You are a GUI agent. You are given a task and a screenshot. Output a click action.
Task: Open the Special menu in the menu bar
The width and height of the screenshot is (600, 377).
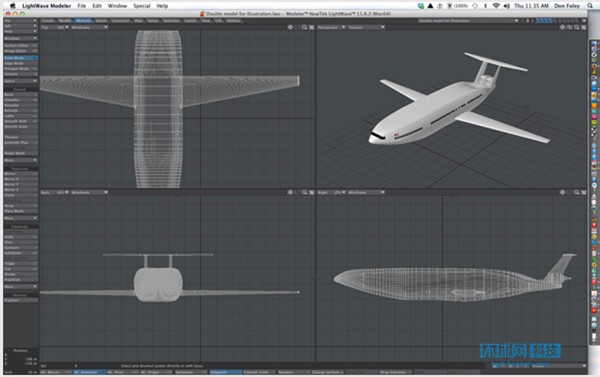point(142,6)
